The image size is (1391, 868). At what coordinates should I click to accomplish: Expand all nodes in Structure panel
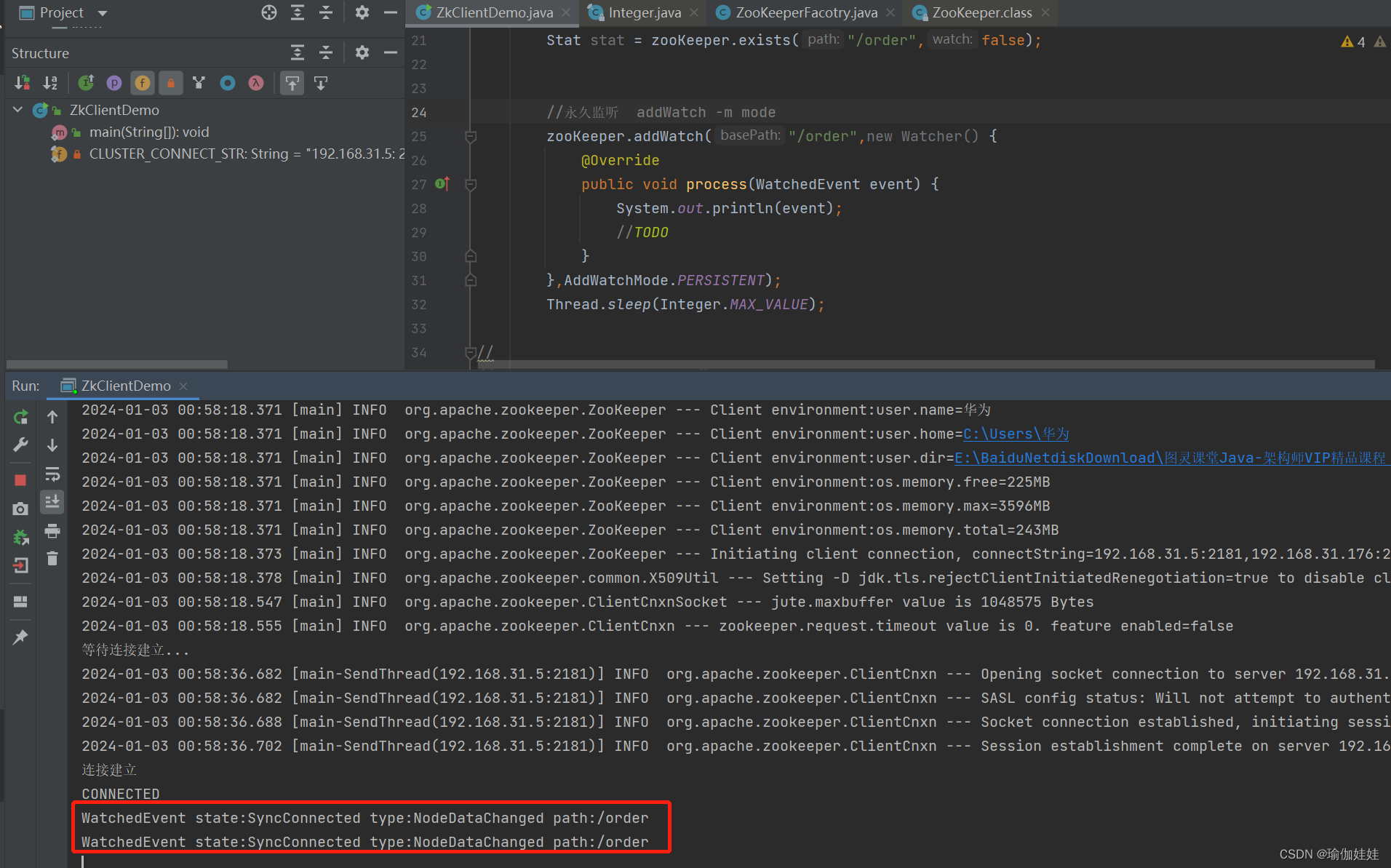(x=298, y=52)
